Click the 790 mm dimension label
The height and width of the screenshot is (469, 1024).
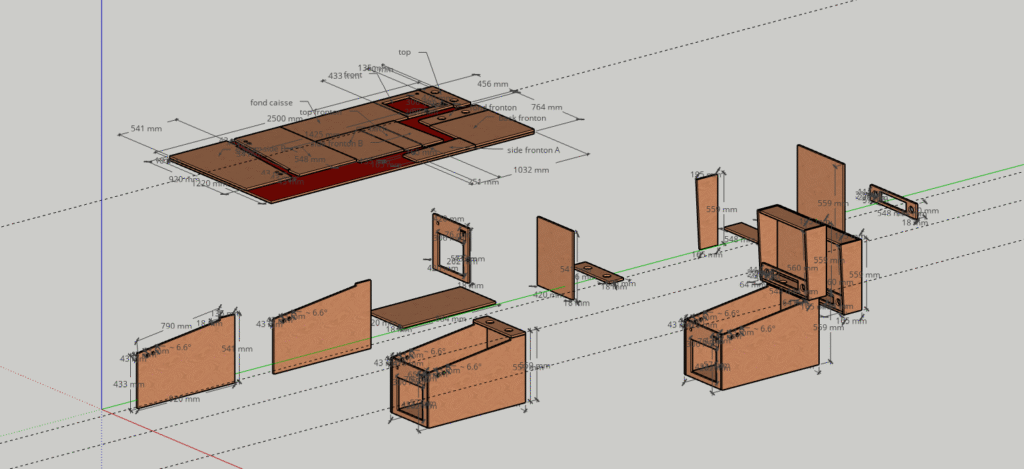point(176,326)
